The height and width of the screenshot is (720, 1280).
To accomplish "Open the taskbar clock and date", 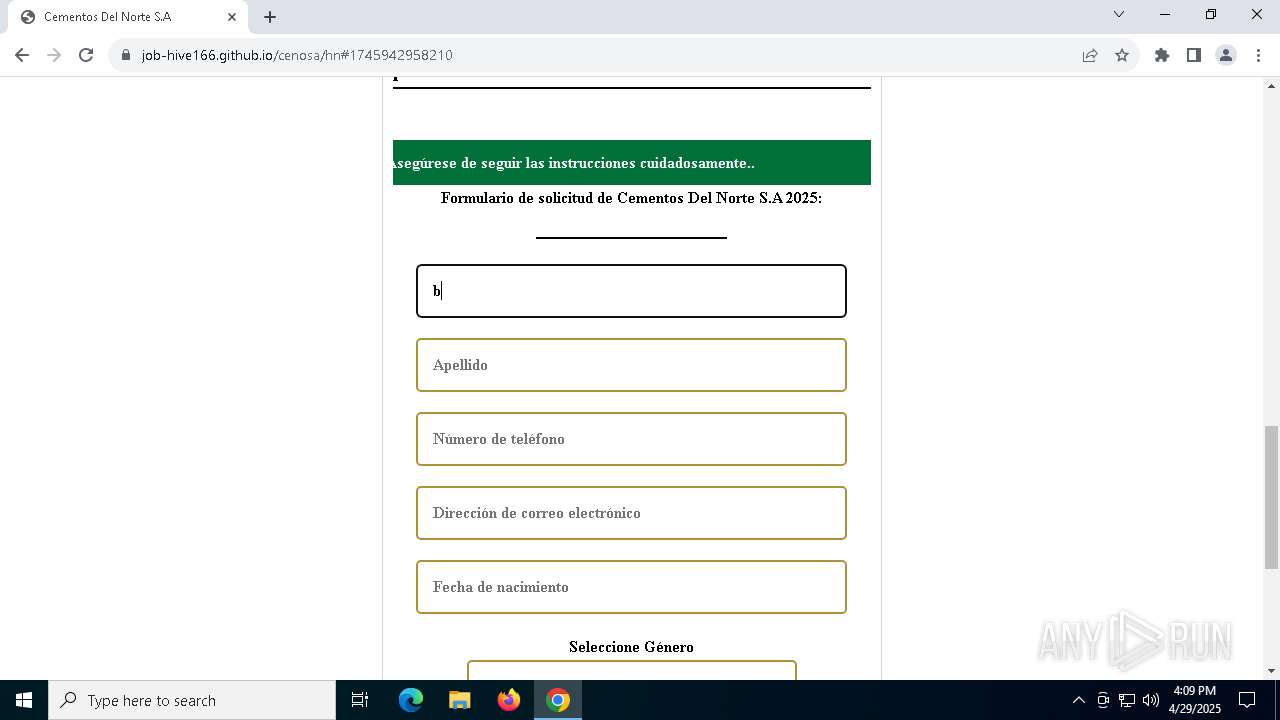I will (x=1195, y=700).
